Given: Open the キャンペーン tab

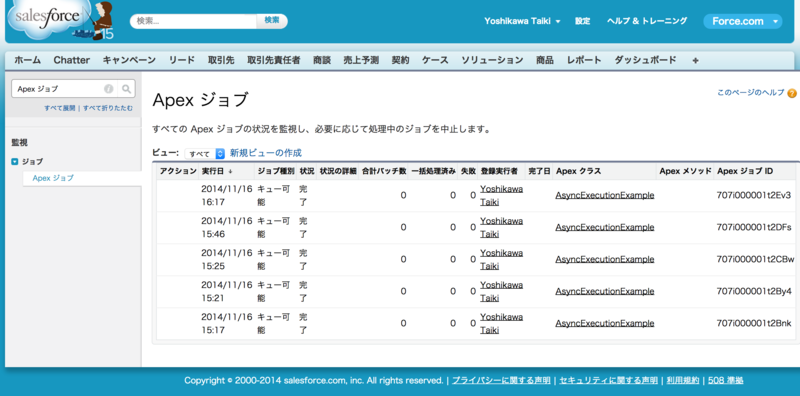Looking at the screenshot, I should [129, 60].
